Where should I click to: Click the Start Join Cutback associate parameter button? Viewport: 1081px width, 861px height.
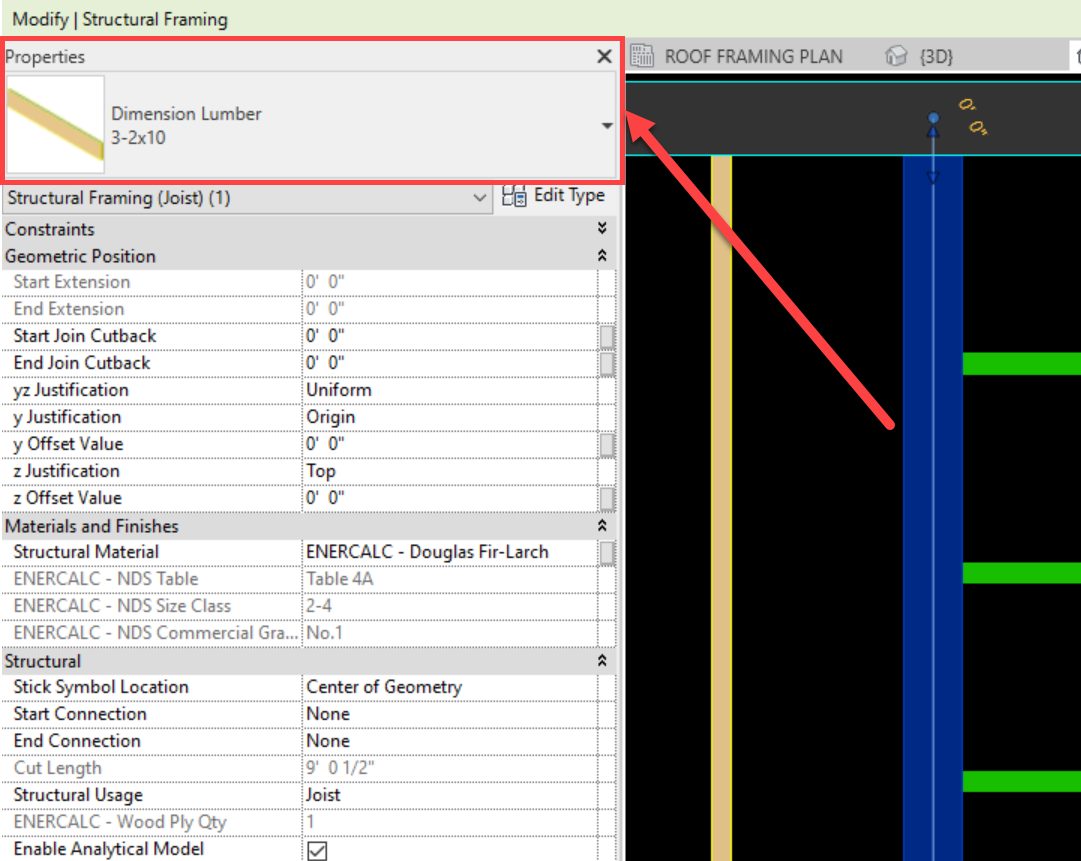tap(607, 337)
